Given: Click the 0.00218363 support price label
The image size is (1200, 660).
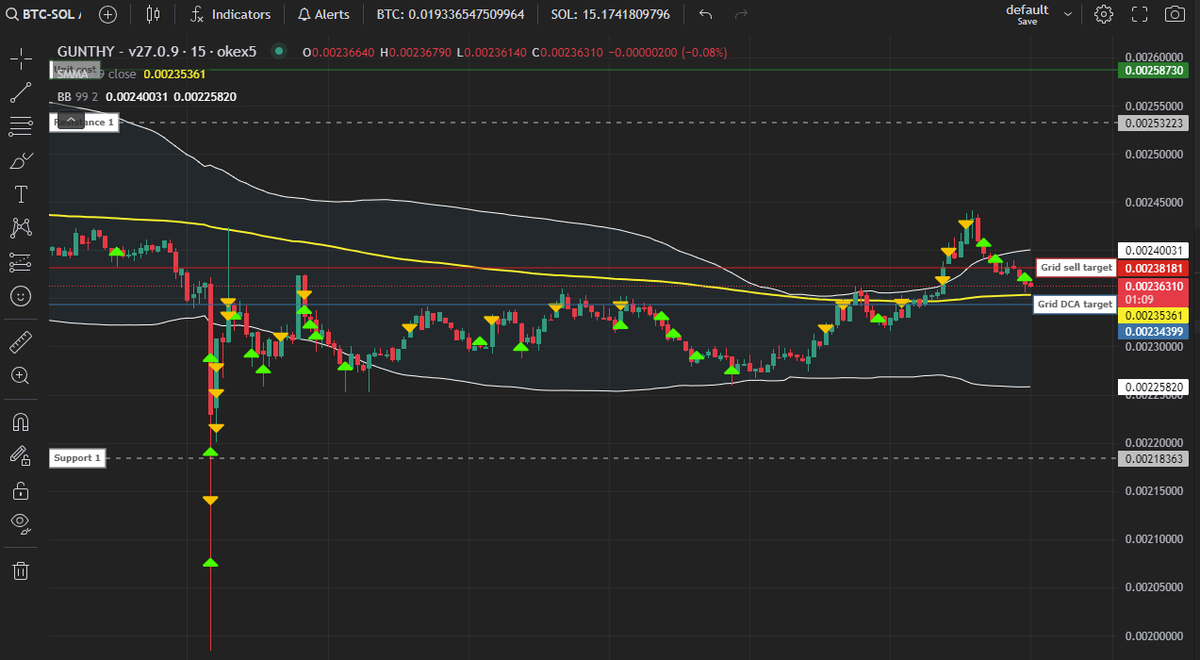Looking at the screenshot, I should pyautogui.click(x=1153, y=458).
